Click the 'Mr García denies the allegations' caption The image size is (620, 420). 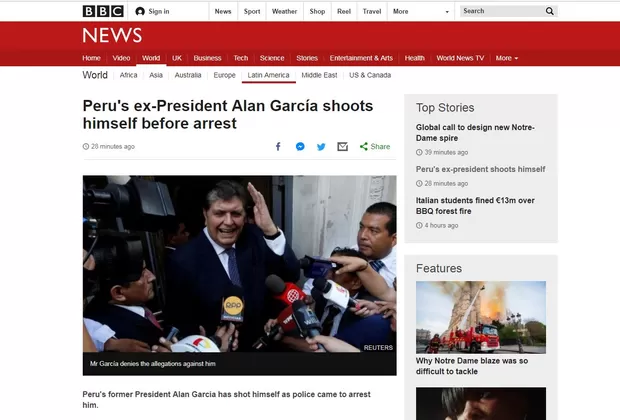tap(153, 364)
